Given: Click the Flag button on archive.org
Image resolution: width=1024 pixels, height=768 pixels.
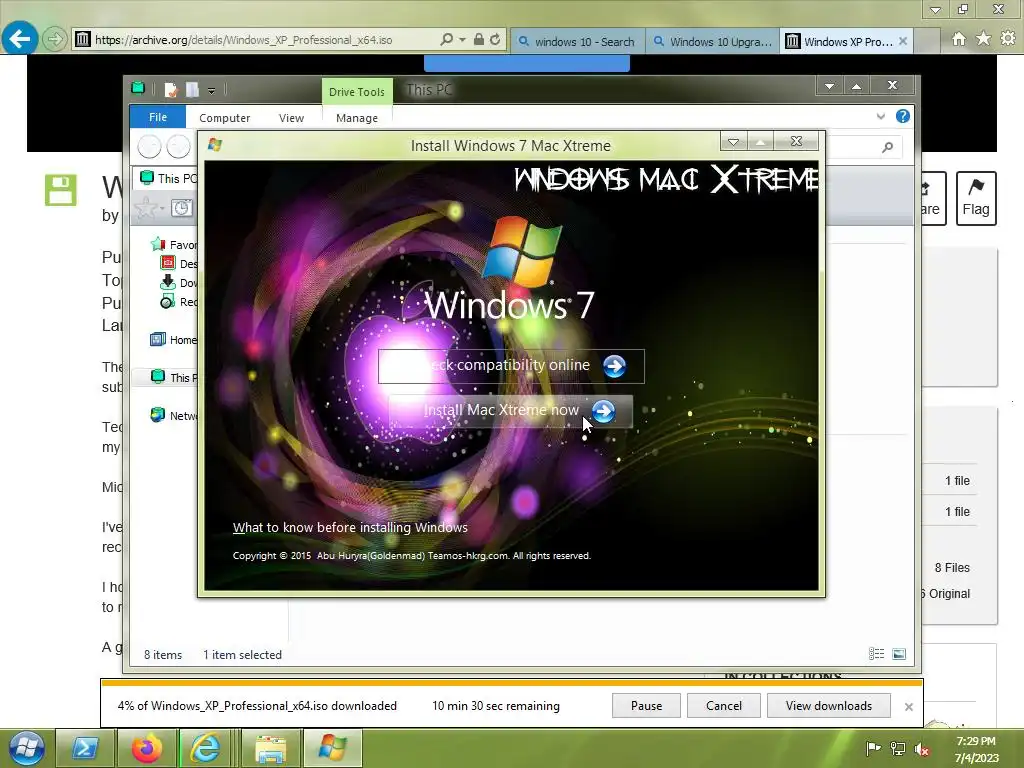Looking at the screenshot, I should point(976,199).
